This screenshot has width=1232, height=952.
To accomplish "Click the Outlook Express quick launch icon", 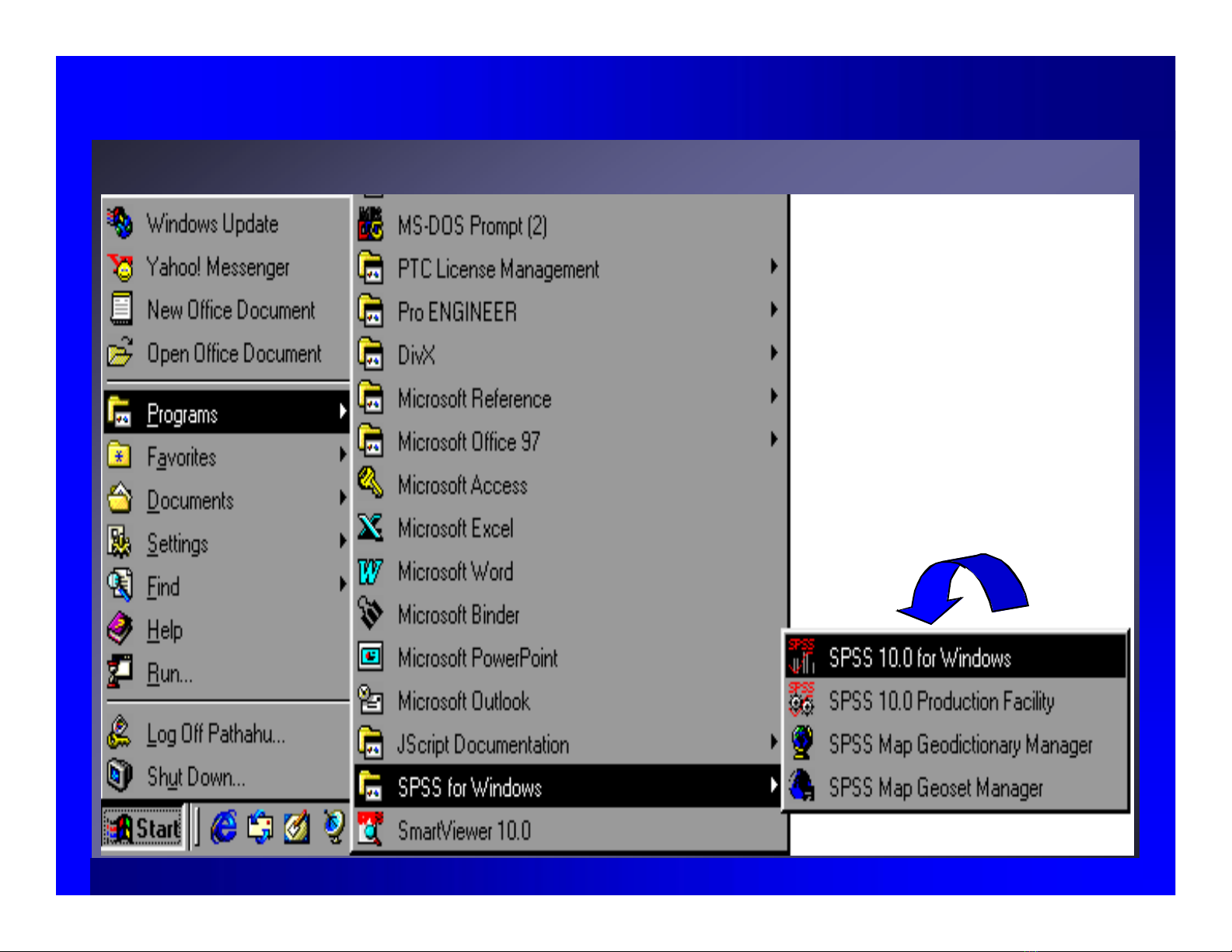I will coord(260,827).
